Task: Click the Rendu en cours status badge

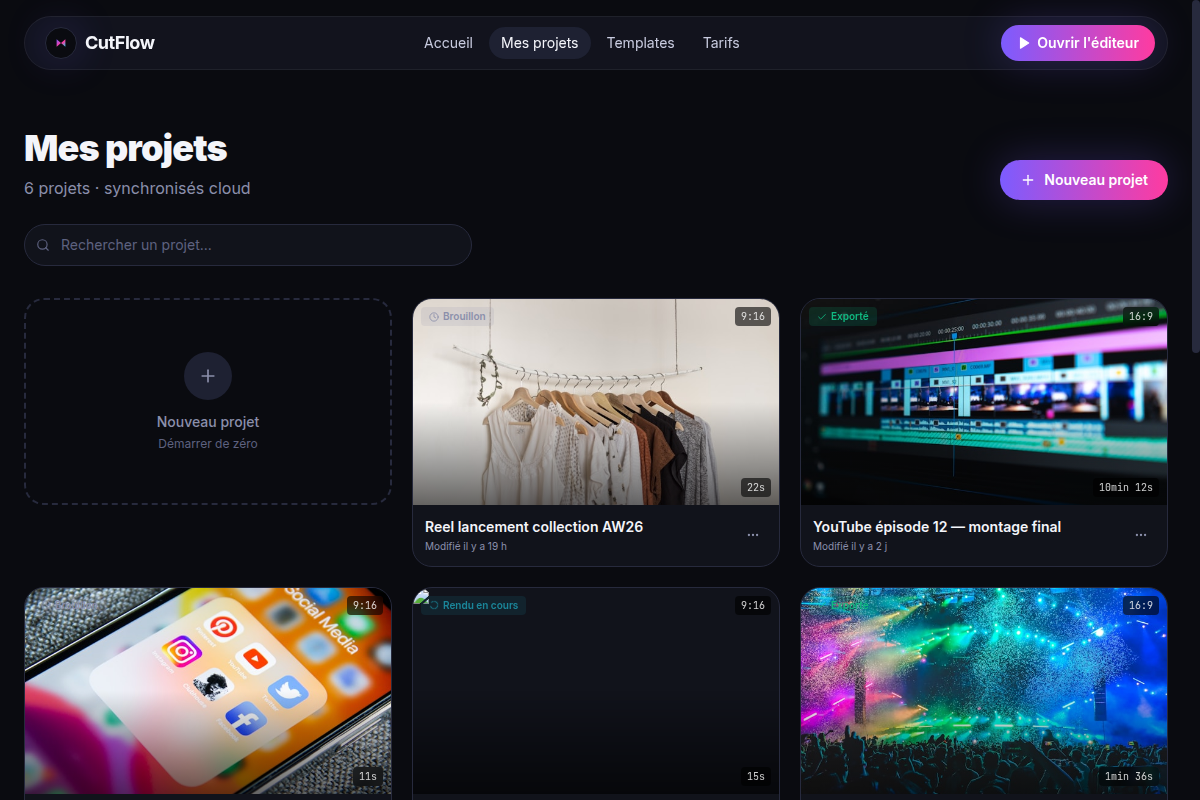Action: click(x=473, y=605)
